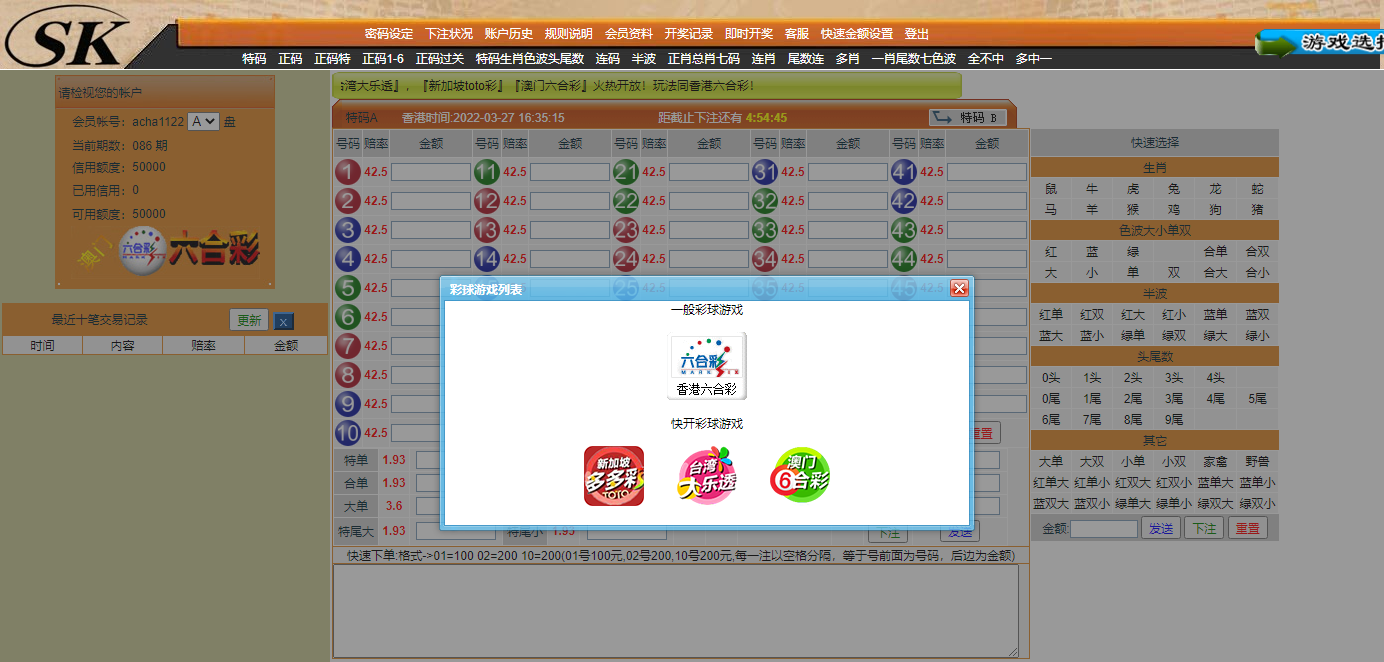Open the 开奖记录 menu item

(687, 33)
